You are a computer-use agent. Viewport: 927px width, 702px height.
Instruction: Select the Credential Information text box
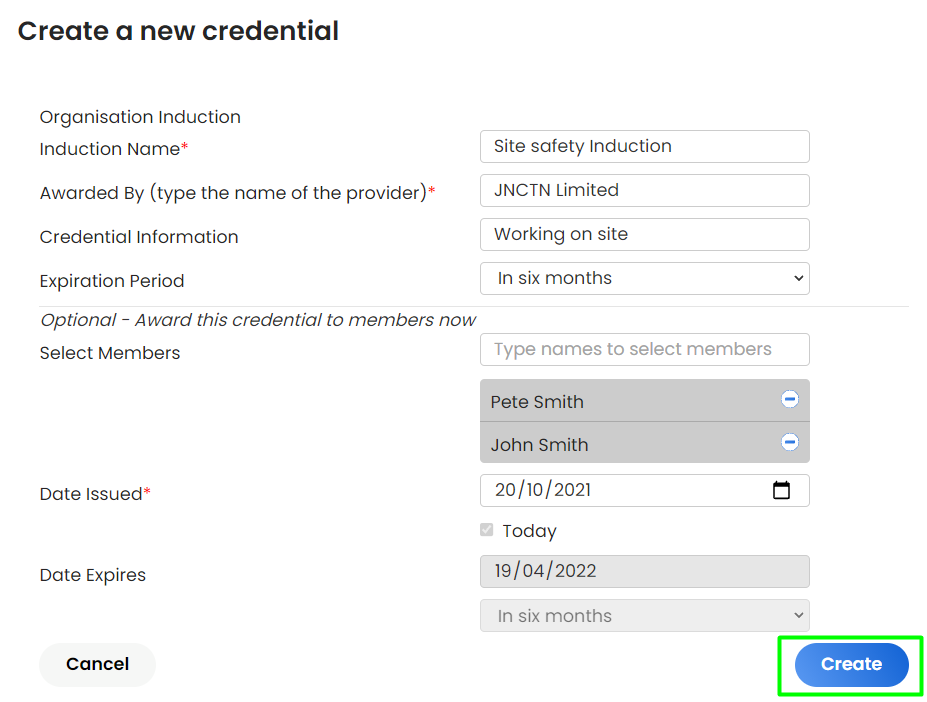[644, 235]
